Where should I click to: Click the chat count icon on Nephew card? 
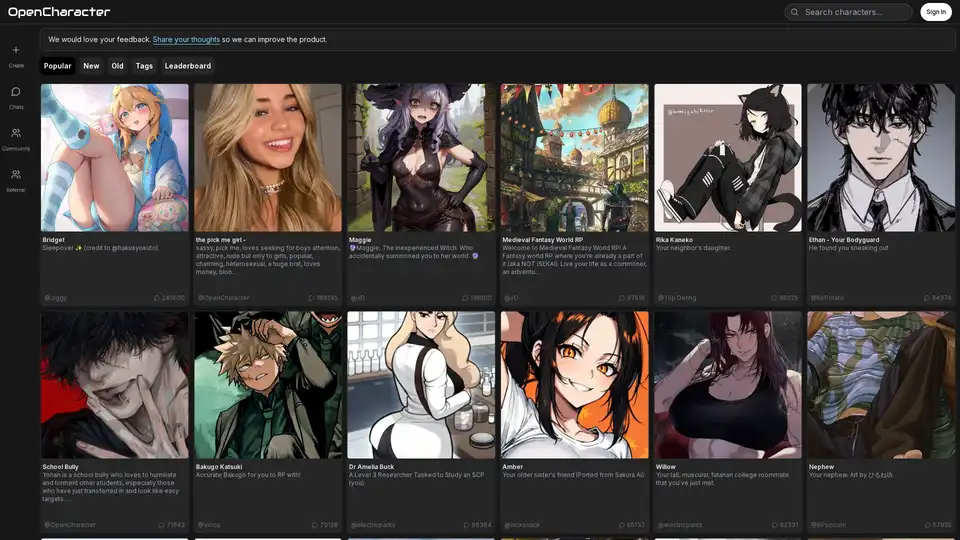click(x=928, y=525)
